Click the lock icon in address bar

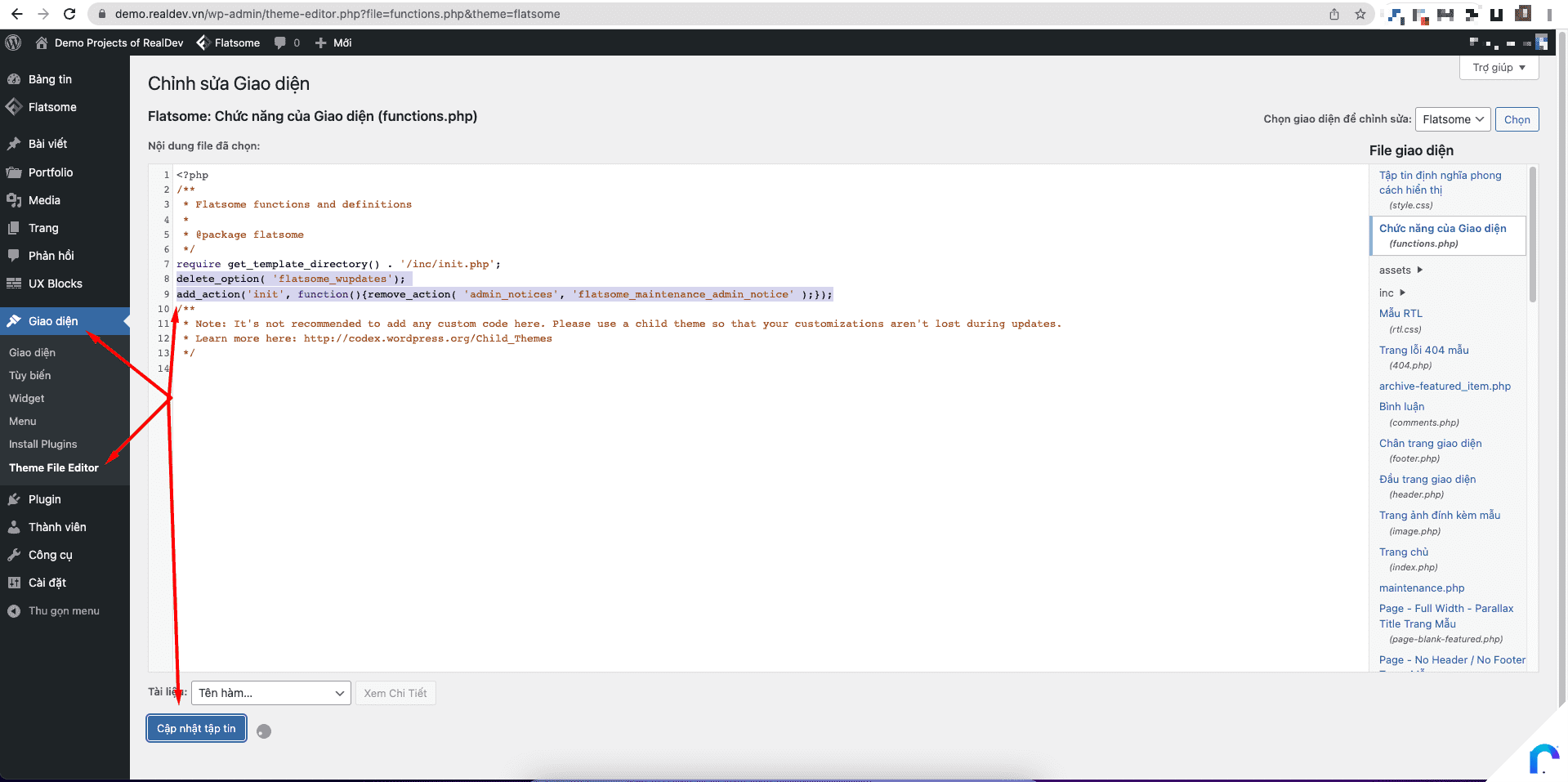tap(102, 14)
